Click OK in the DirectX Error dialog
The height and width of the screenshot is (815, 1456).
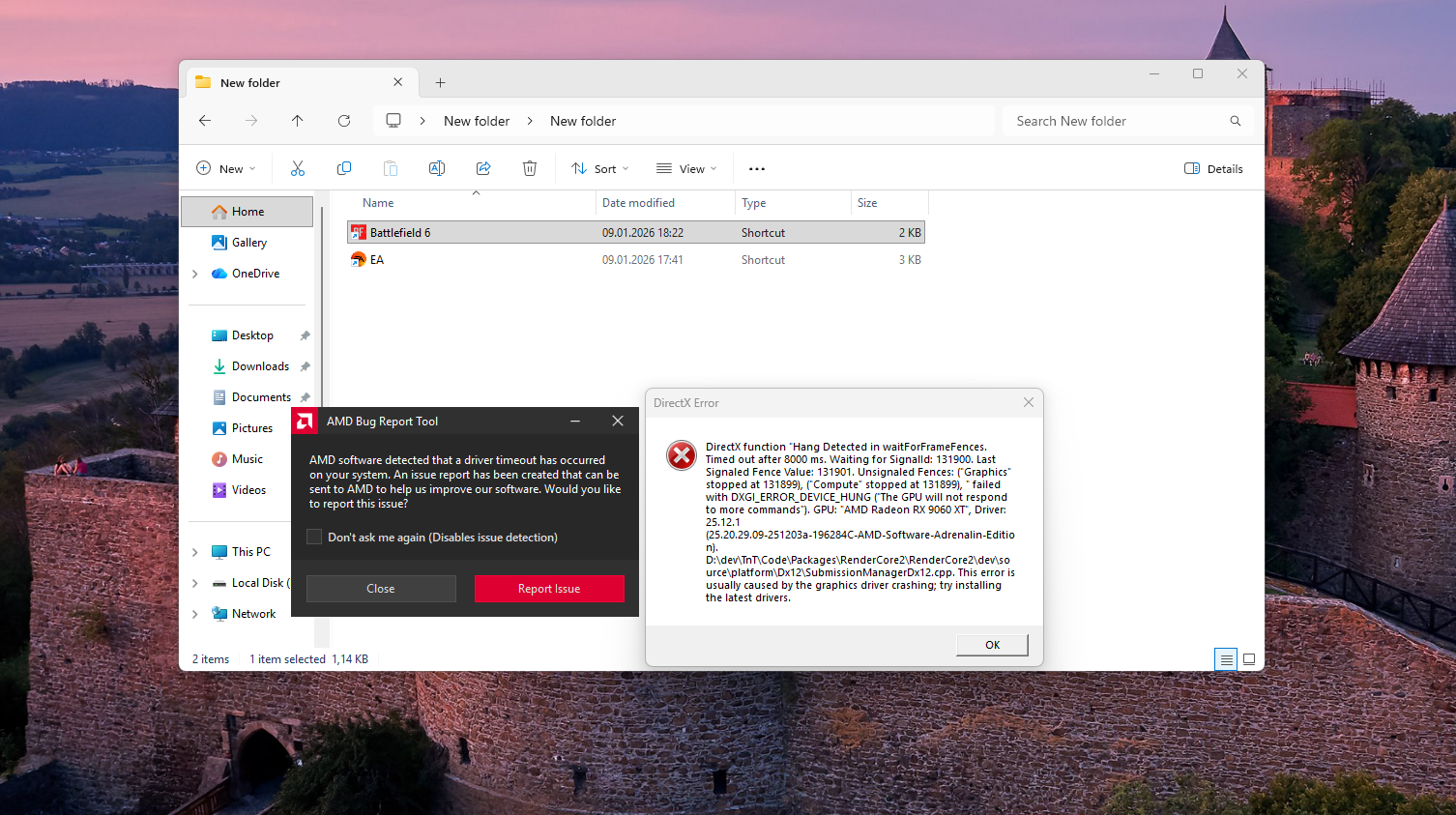(992, 645)
